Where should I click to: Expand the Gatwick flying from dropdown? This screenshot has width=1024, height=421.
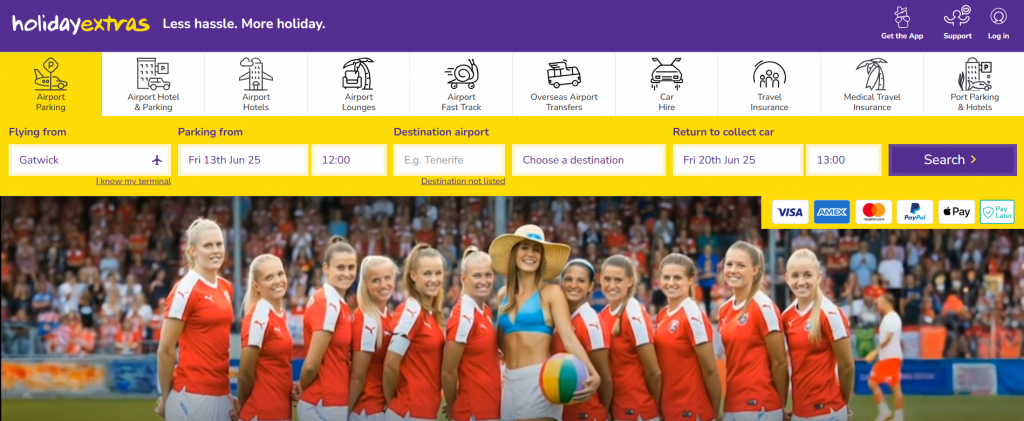click(90, 160)
